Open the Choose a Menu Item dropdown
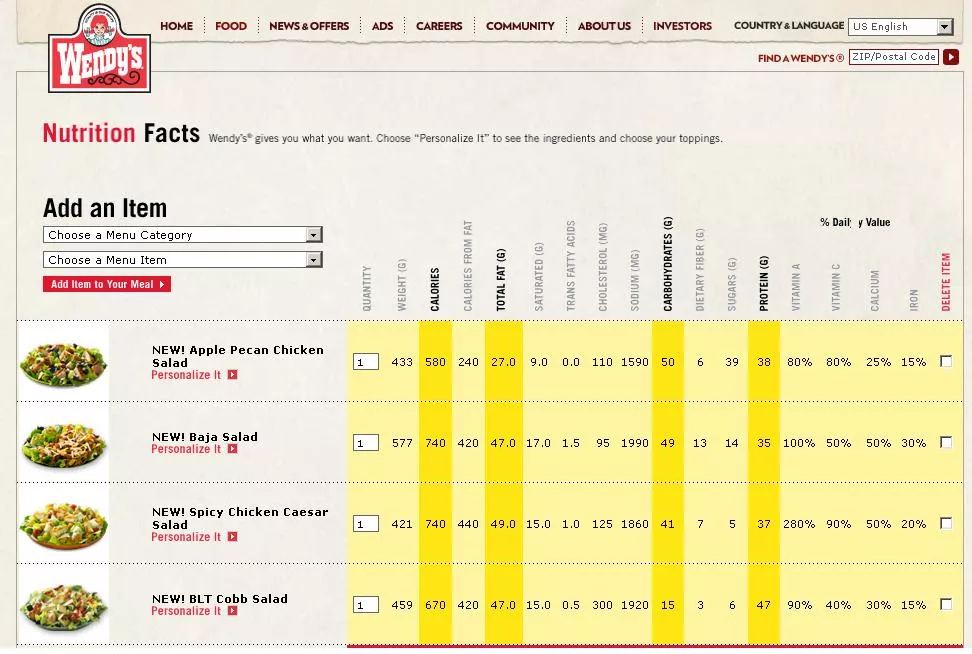972x654 pixels. point(183,260)
